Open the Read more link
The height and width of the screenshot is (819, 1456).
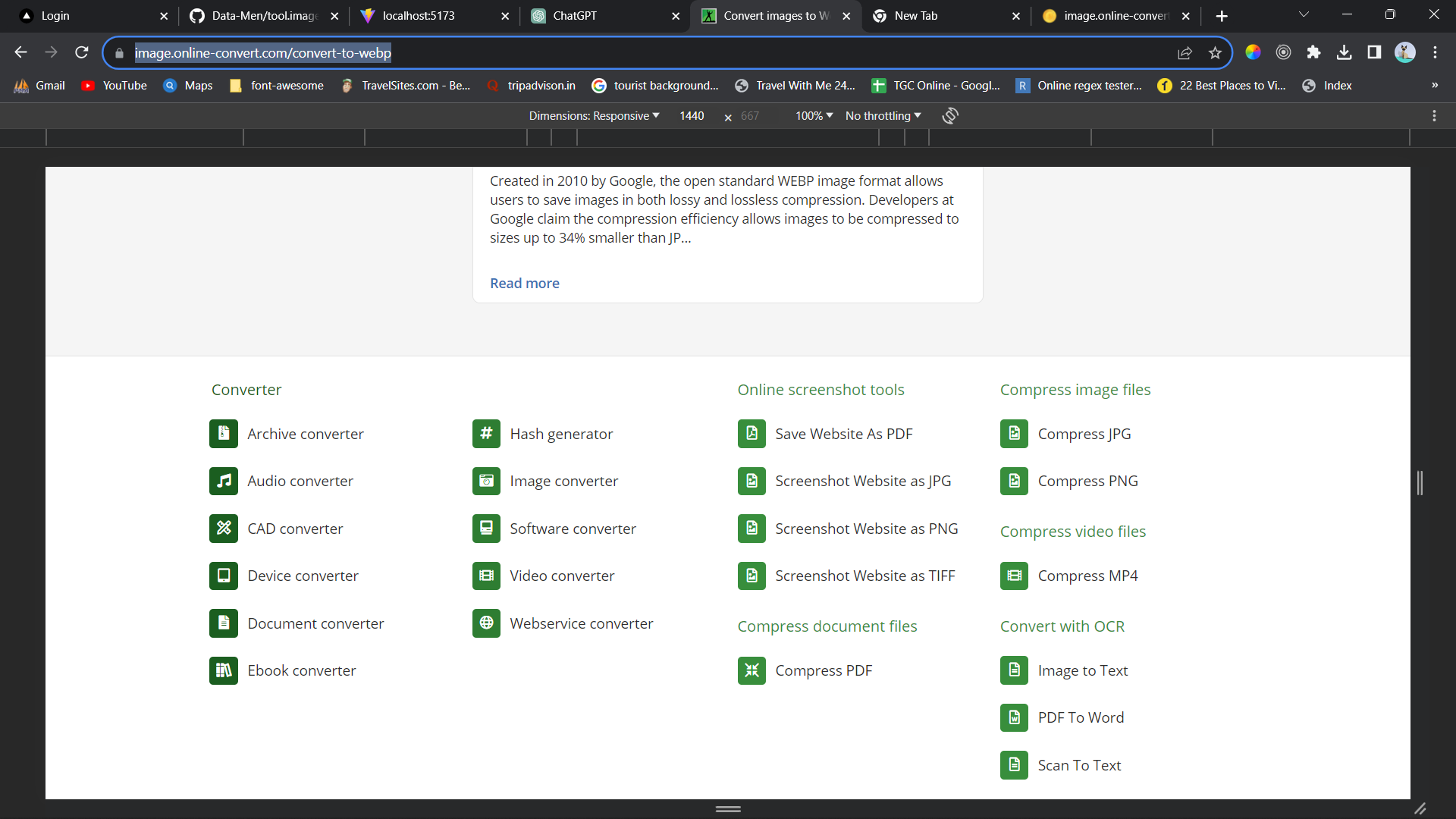pos(525,283)
